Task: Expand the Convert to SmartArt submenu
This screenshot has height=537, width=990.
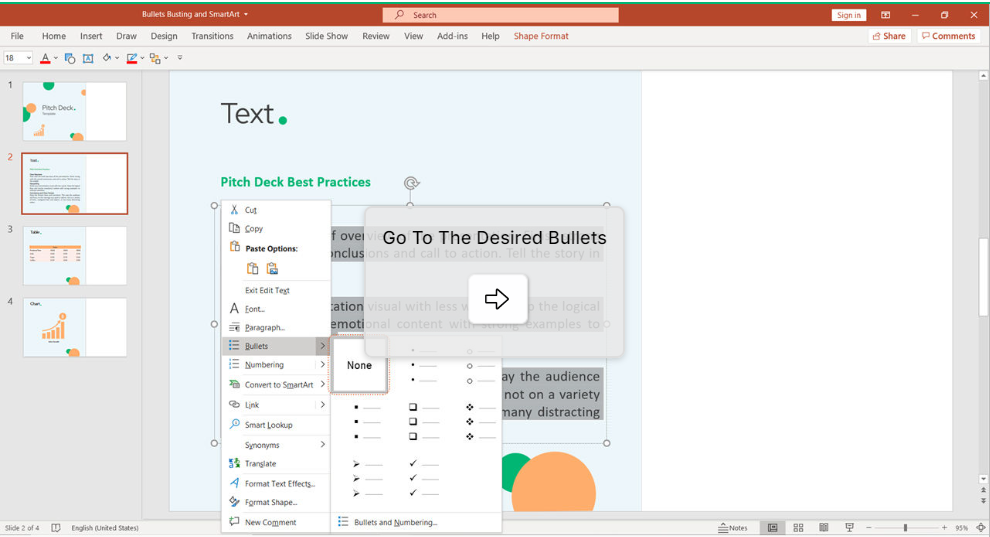Action: 323,384
